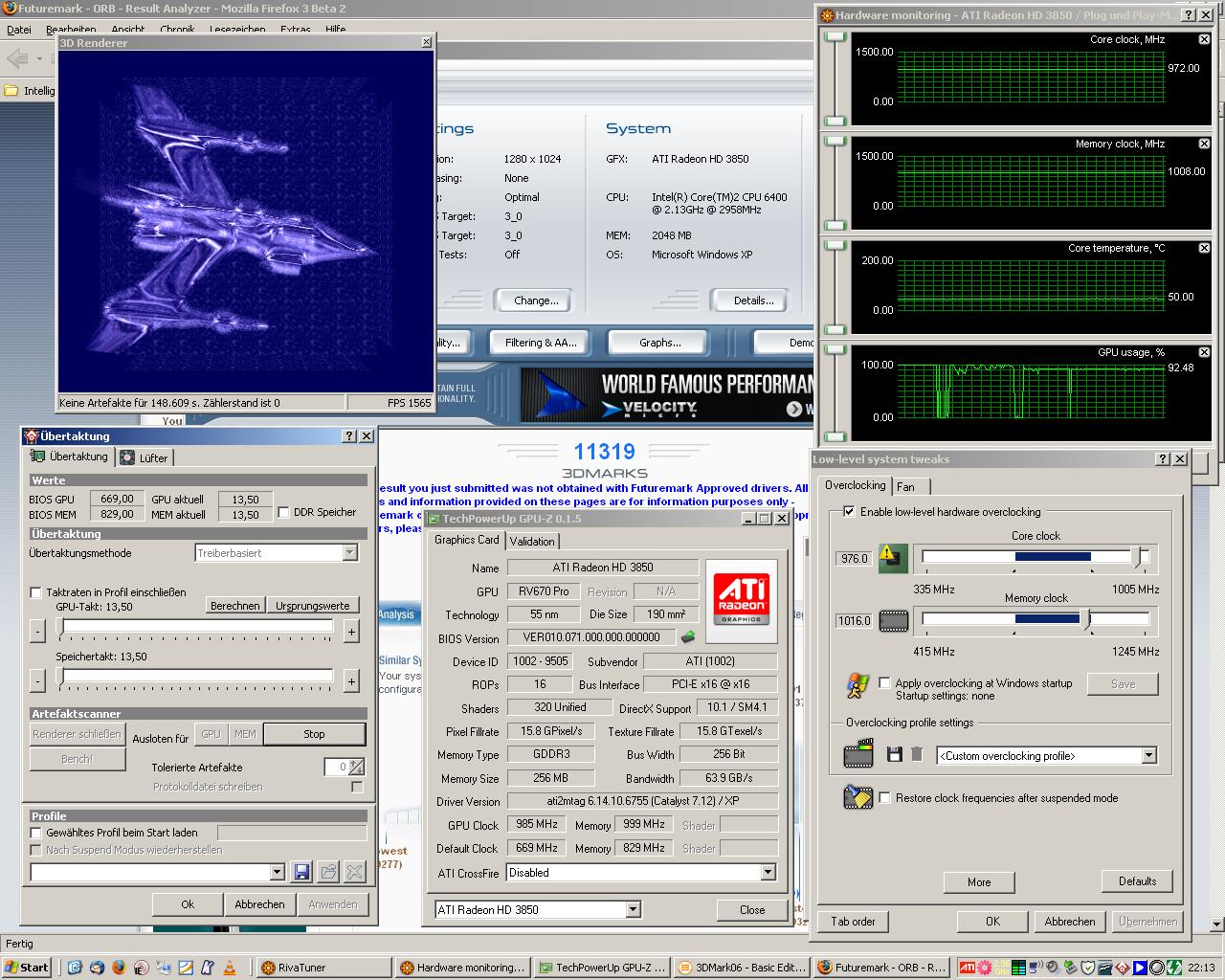The image size is (1225, 980).
Task: Open the ATI Radeon HD 3850 card selector
Action: tap(633, 910)
